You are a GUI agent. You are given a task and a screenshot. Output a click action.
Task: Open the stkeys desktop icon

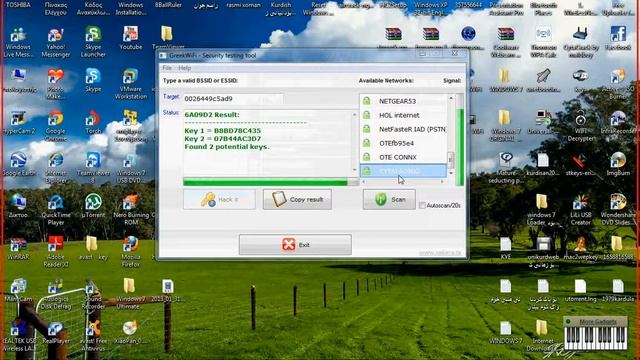click(x=580, y=164)
